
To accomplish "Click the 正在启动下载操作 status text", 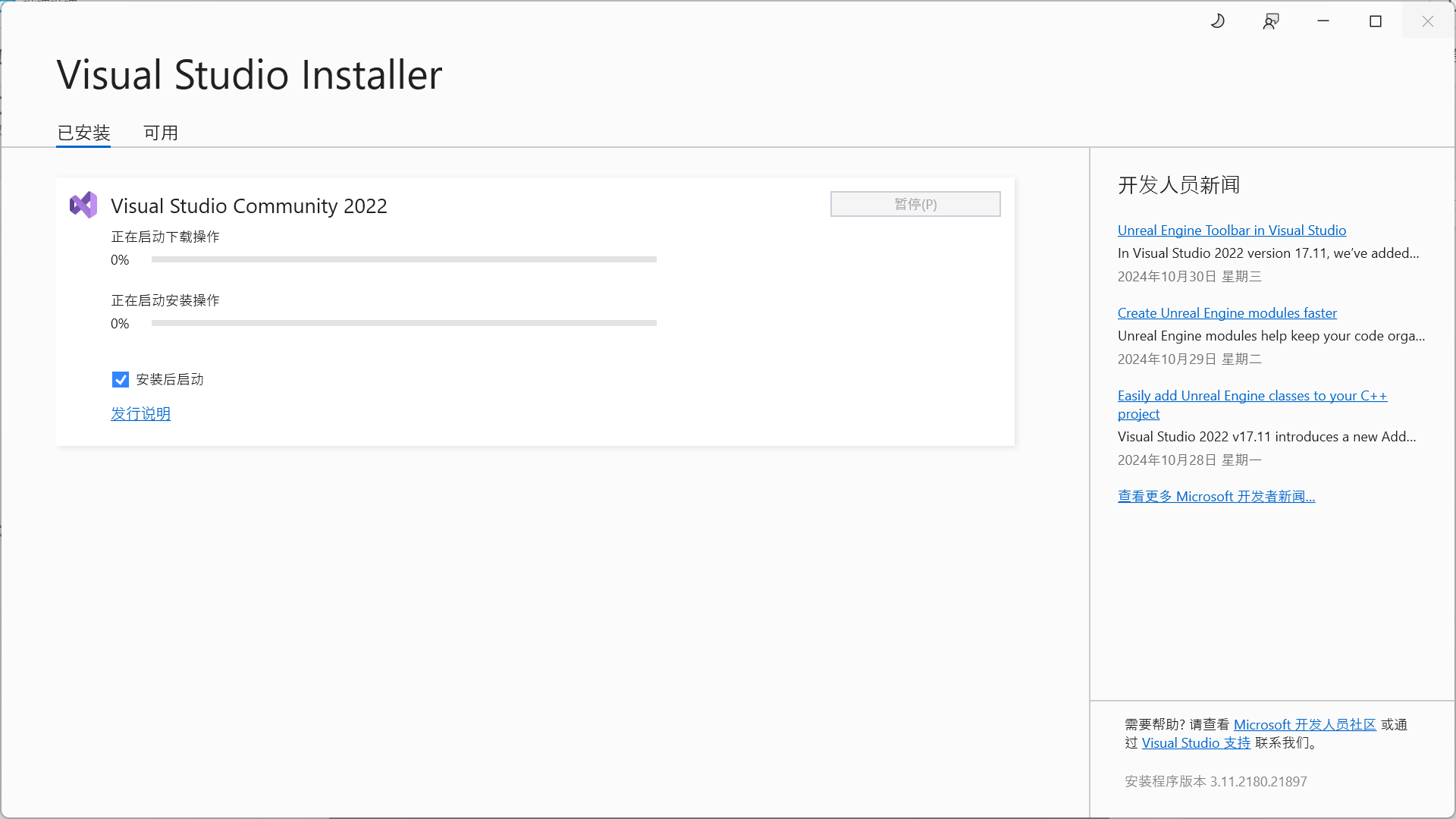I will 165,237.
